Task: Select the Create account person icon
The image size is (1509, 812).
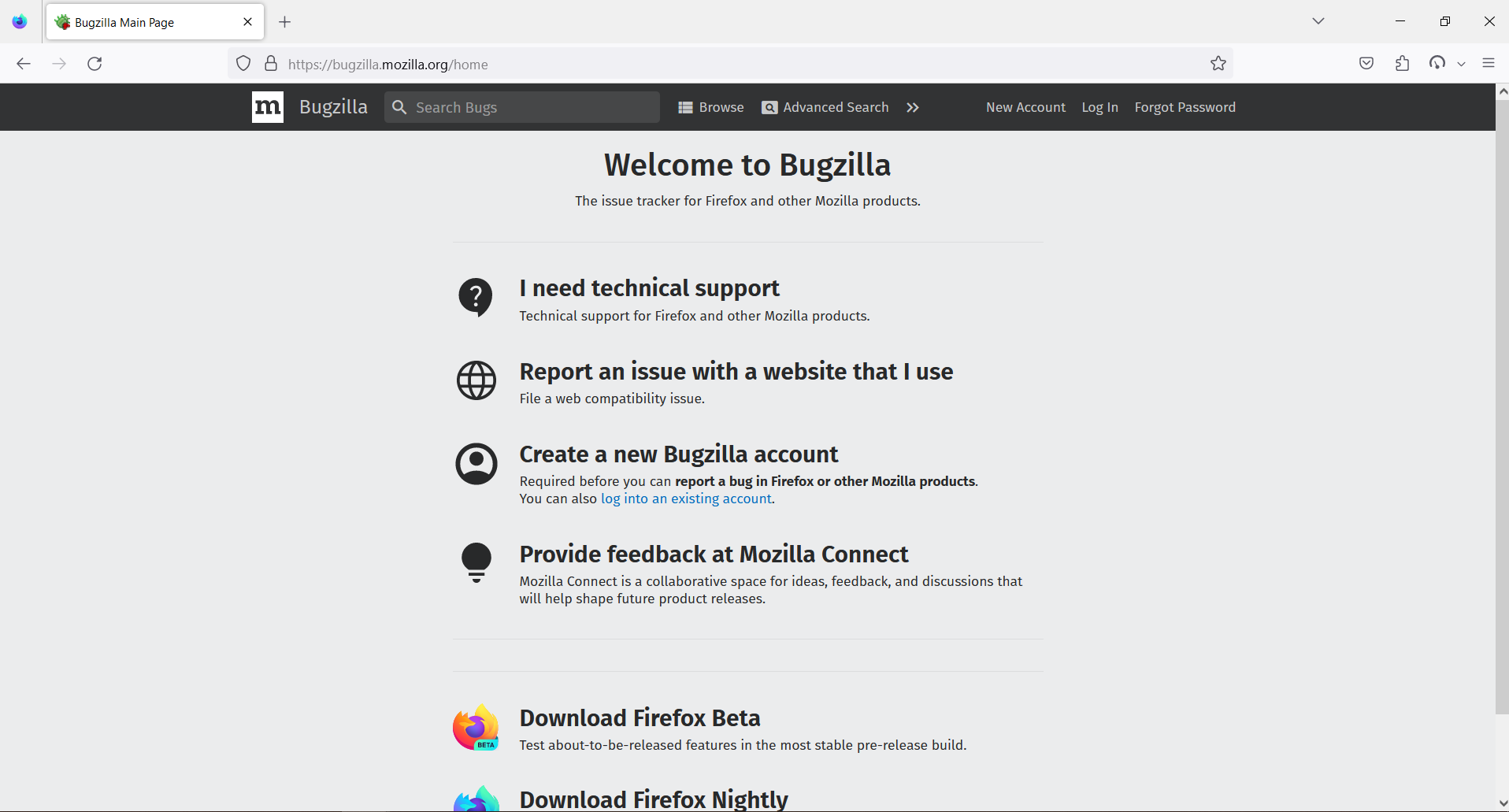Action: tap(476, 464)
